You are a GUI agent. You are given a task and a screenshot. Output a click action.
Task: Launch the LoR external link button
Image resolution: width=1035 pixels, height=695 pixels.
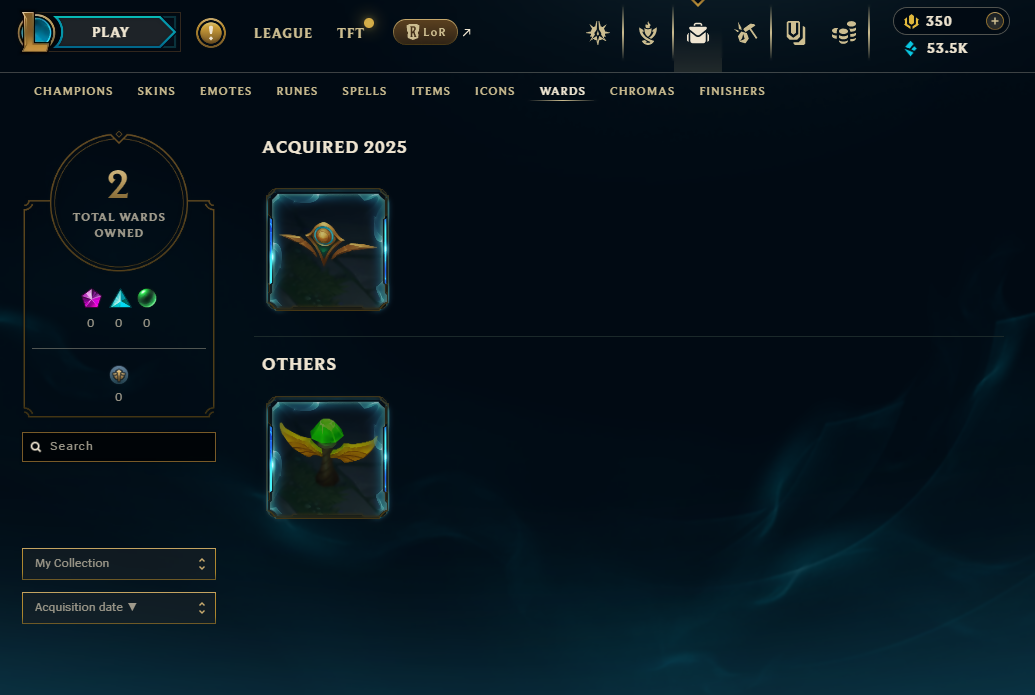(425, 32)
